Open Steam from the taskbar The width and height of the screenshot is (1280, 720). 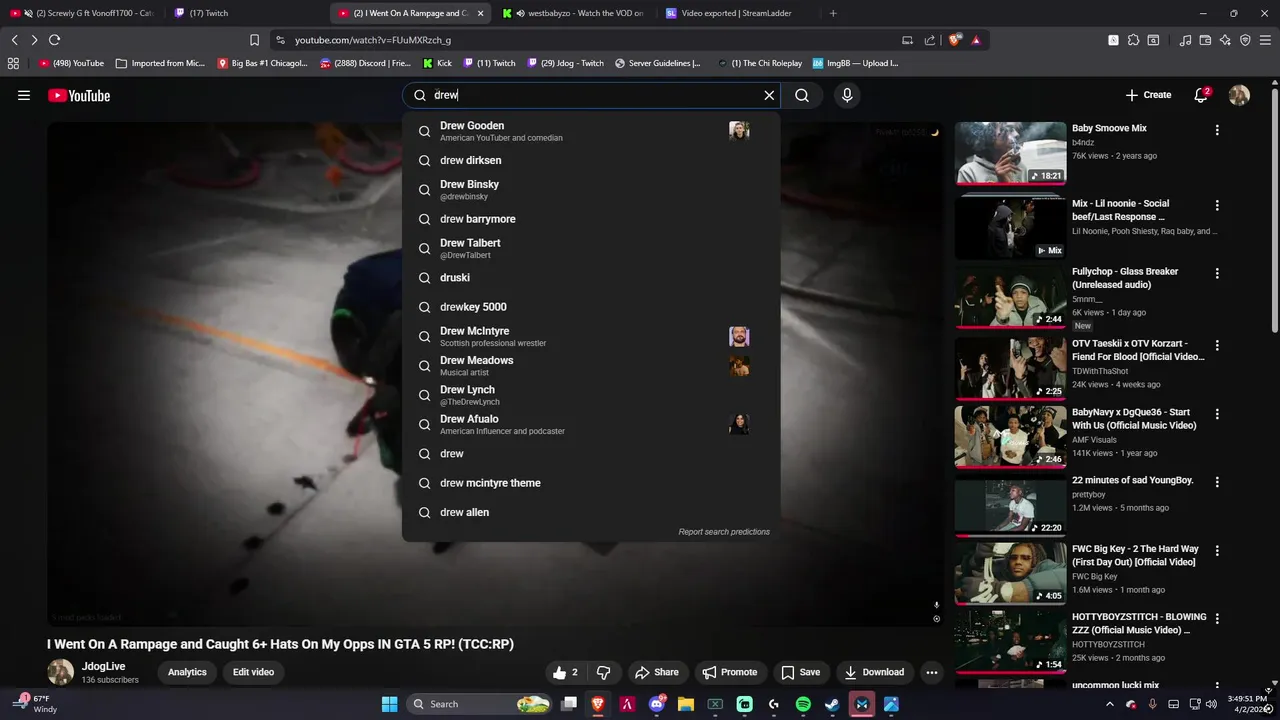(x=832, y=704)
